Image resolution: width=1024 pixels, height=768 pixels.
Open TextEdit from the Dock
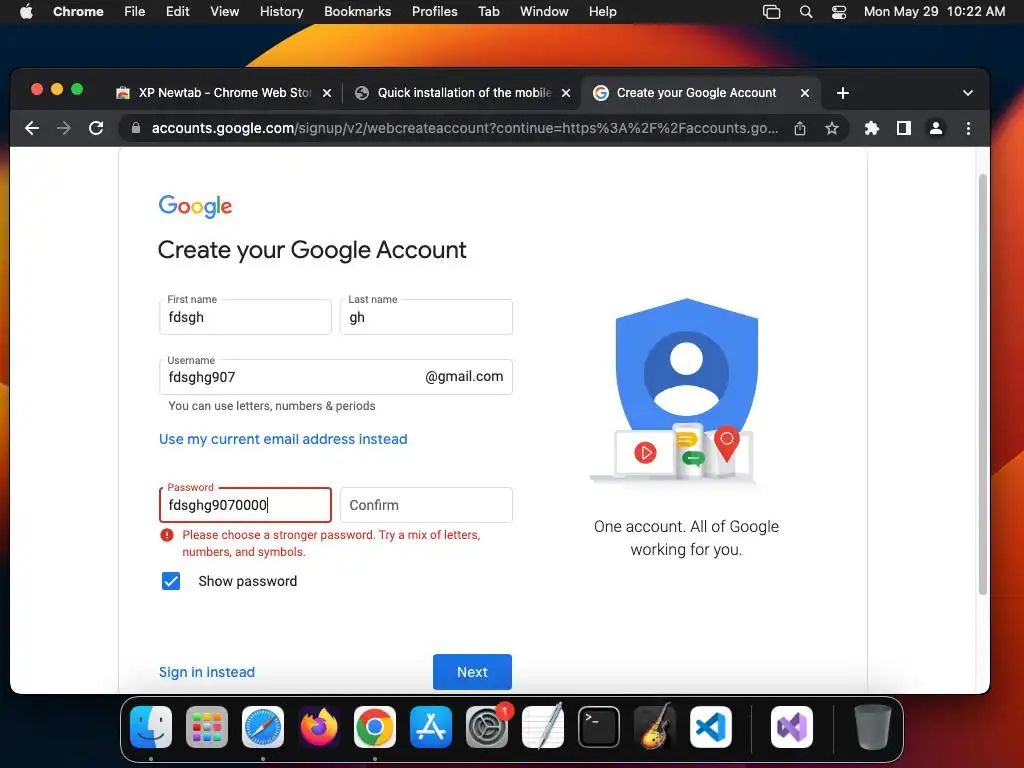click(x=543, y=727)
